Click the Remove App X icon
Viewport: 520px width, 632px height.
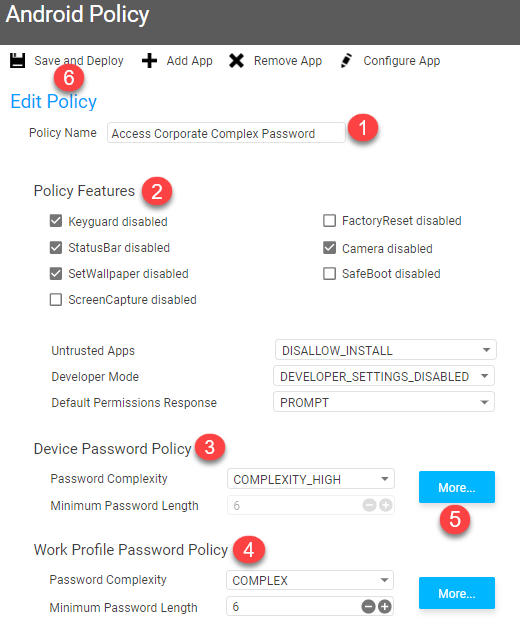coord(236,60)
